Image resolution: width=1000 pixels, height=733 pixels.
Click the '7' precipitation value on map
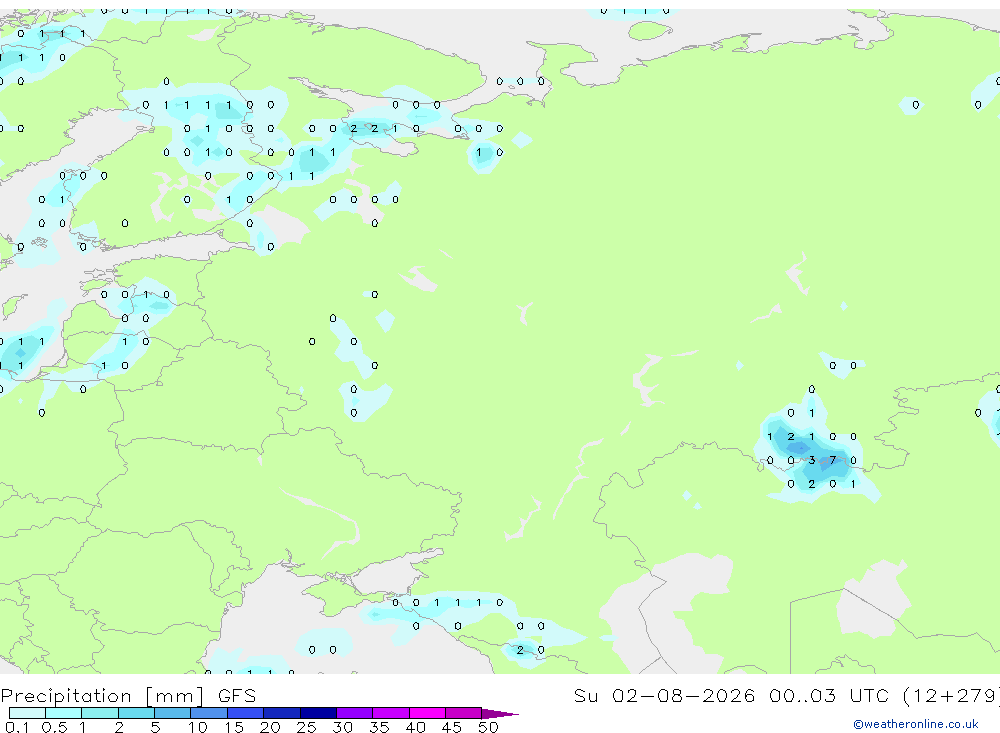coord(832,460)
